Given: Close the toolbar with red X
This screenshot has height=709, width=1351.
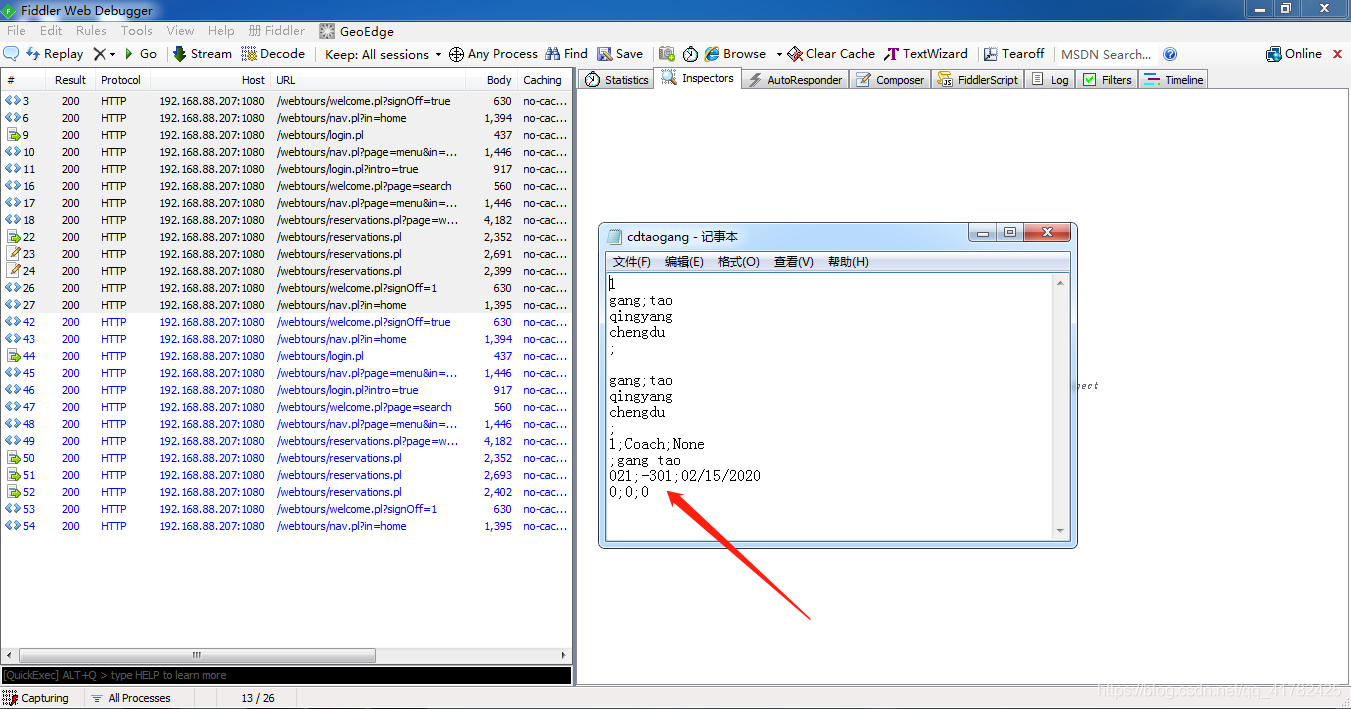Looking at the screenshot, I should point(1337,54).
